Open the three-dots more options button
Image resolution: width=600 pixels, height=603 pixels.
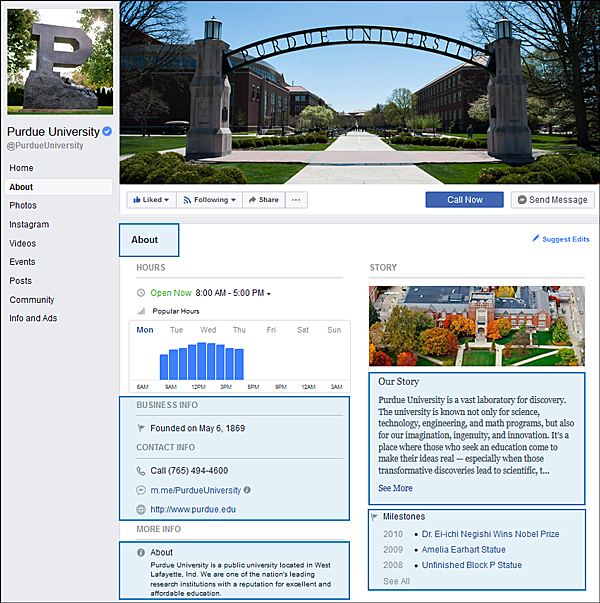click(x=296, y=200)
